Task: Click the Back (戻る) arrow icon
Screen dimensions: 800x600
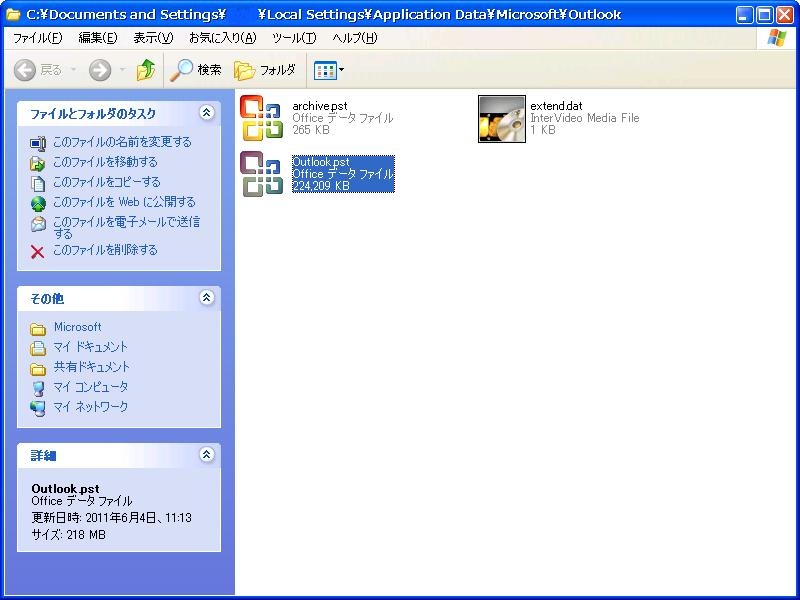Action: click(x=24, y=70)
